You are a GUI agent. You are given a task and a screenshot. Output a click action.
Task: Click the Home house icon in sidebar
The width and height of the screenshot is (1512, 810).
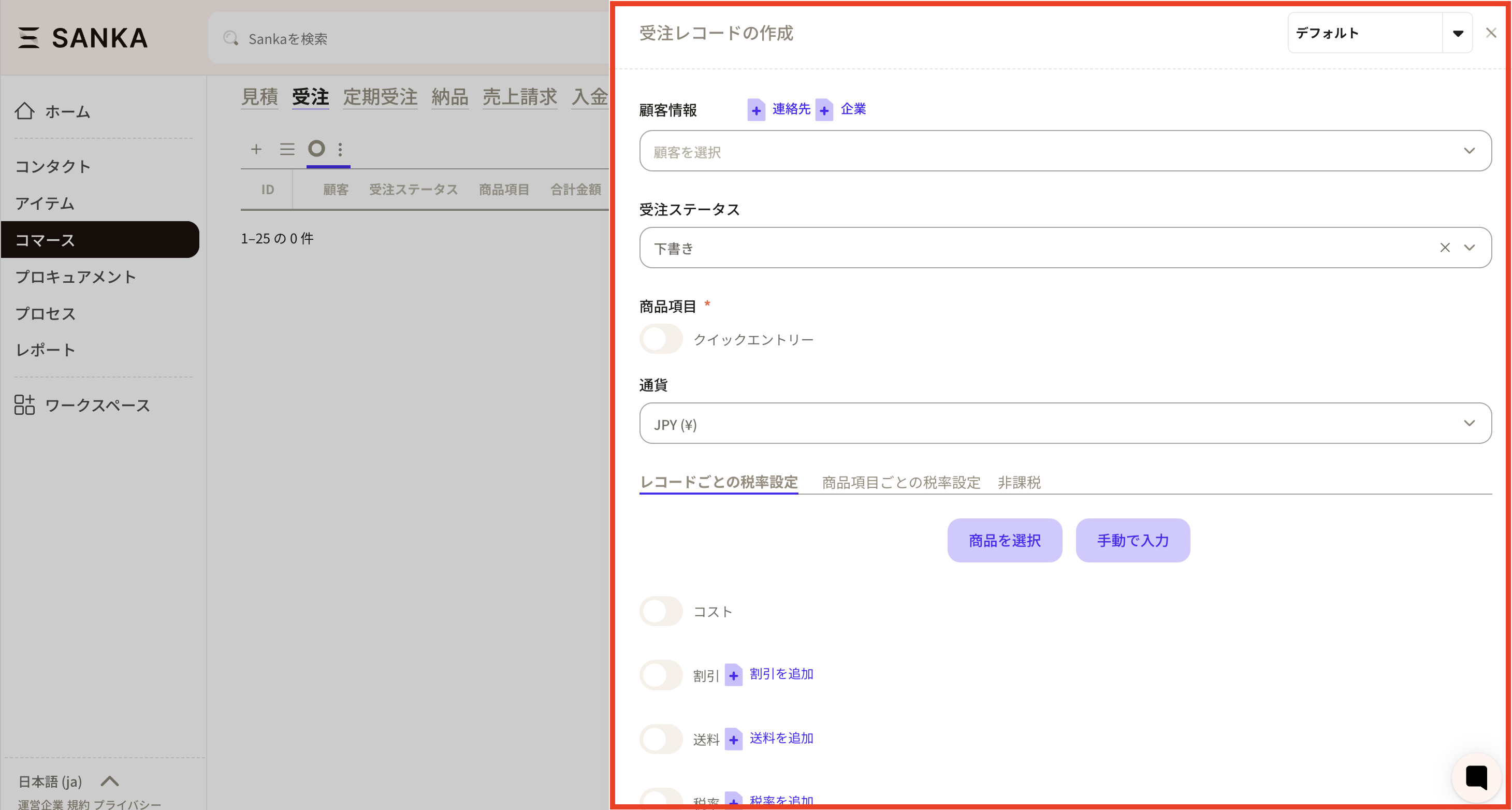pyautogui.click(x=25, y=111)
